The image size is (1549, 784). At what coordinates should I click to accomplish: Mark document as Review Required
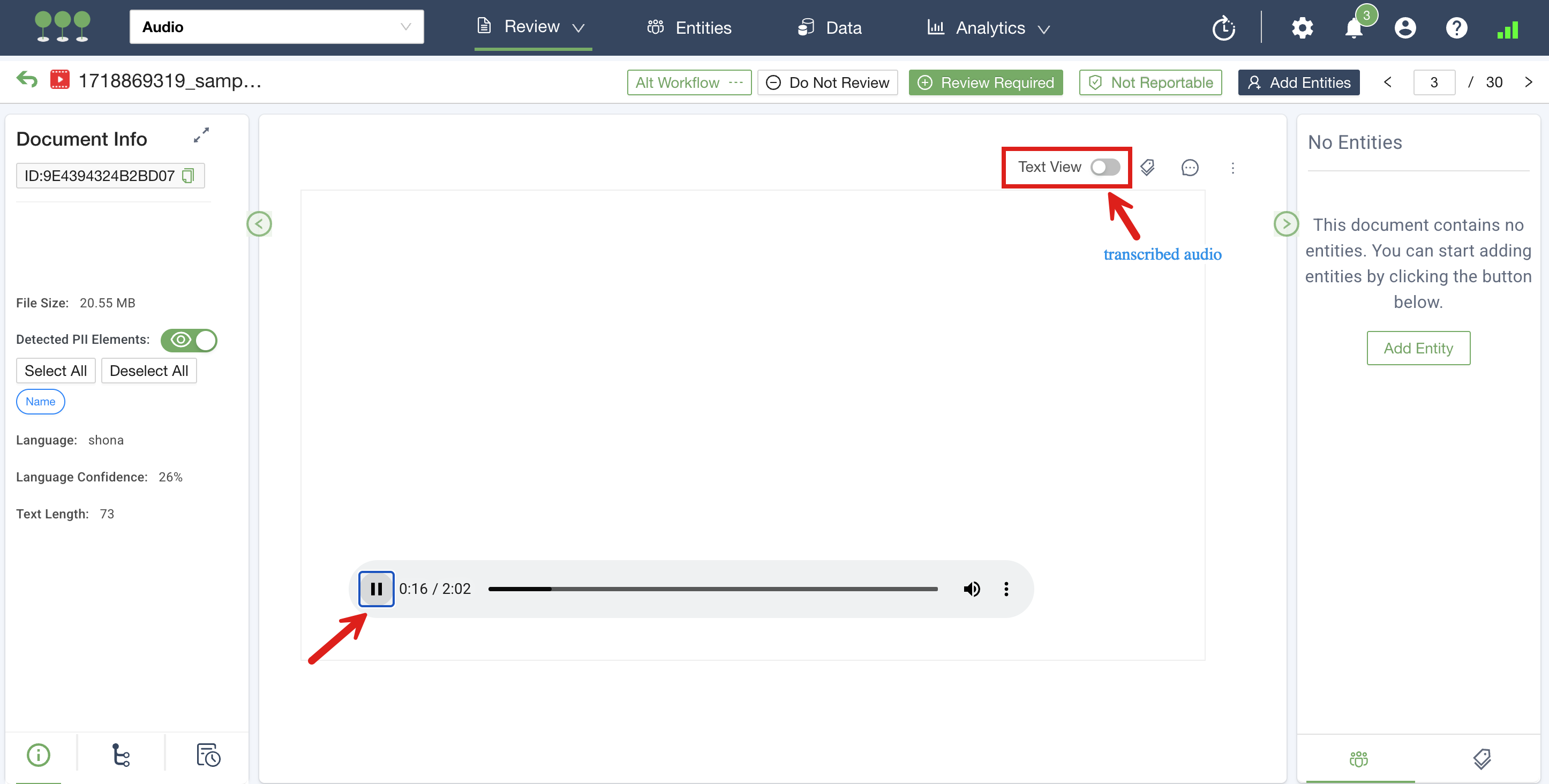(986, 82)
